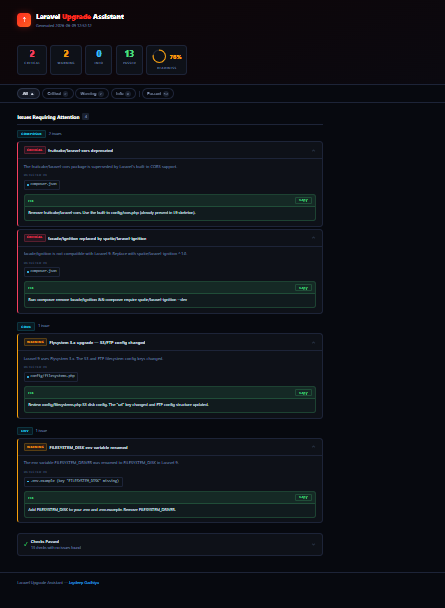Copy the fix for fruitcake/laravel-cors
The image size is (445, 608).
303,200
